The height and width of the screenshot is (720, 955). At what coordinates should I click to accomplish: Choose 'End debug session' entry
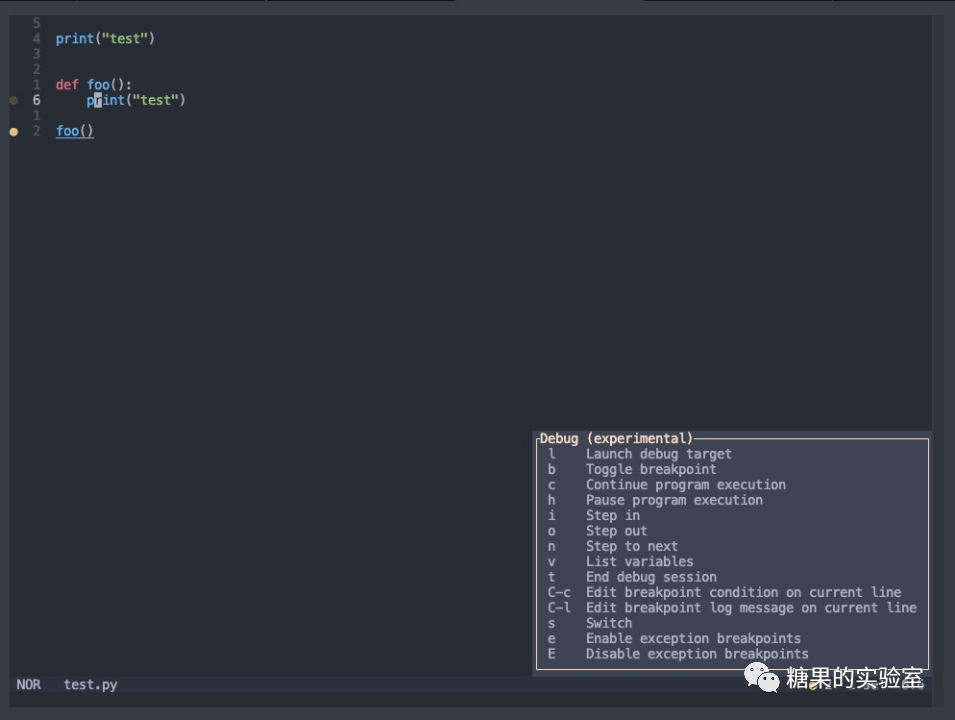(733, 577)
